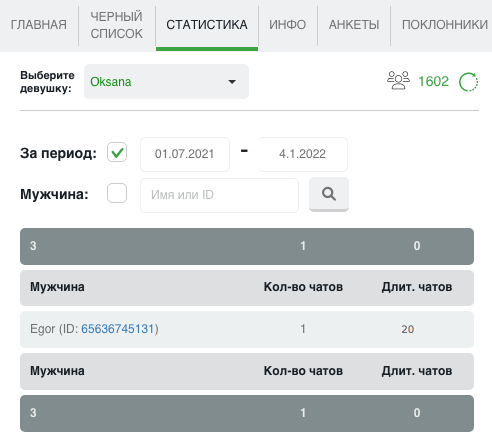The image size is (492, 442).
Task: Open the ID link 65636745131
Action: click(x=118, y=329)
